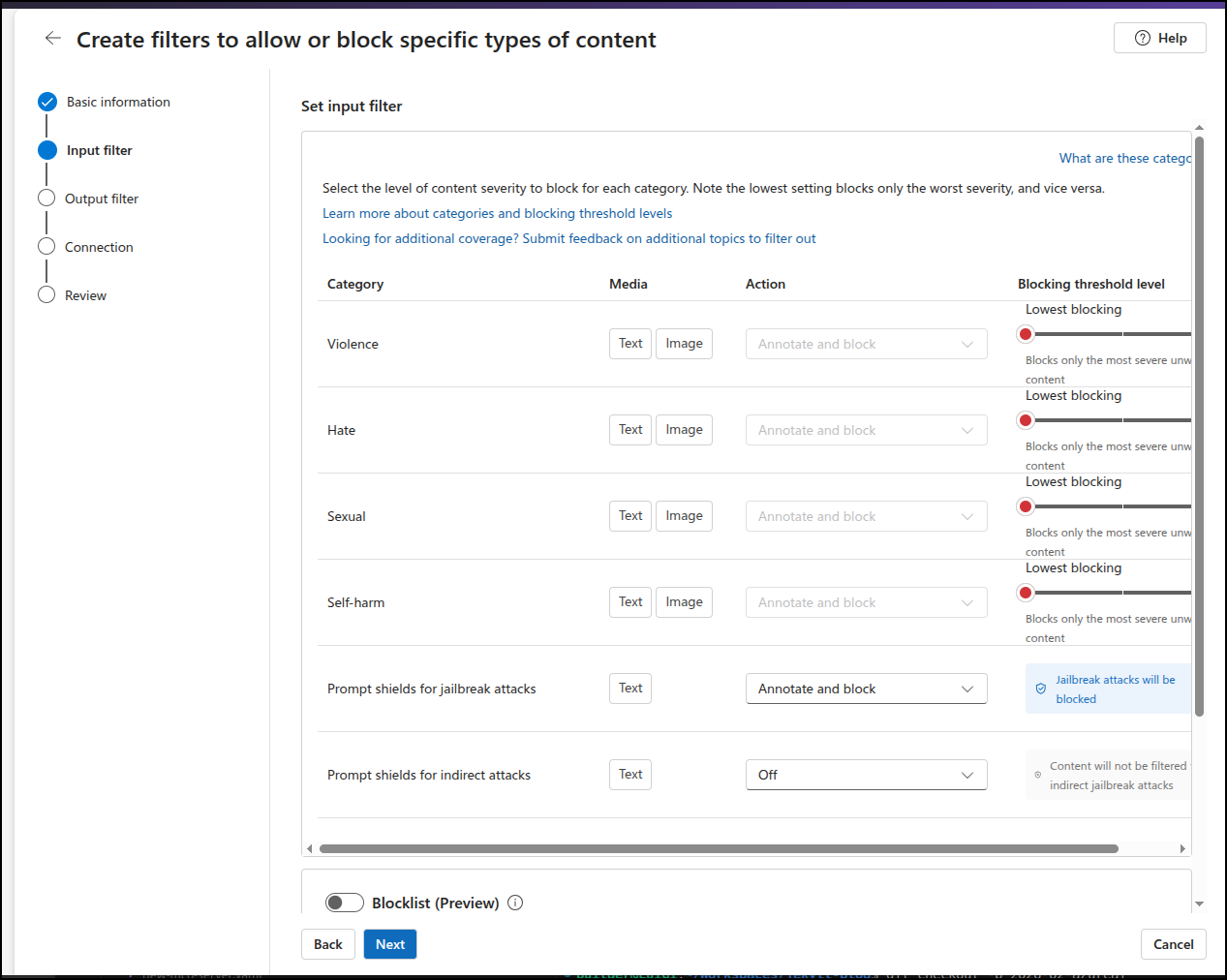Select the Input filter step
The width and height of the screenshot is (1227, 980).
(x=99, y=150)
